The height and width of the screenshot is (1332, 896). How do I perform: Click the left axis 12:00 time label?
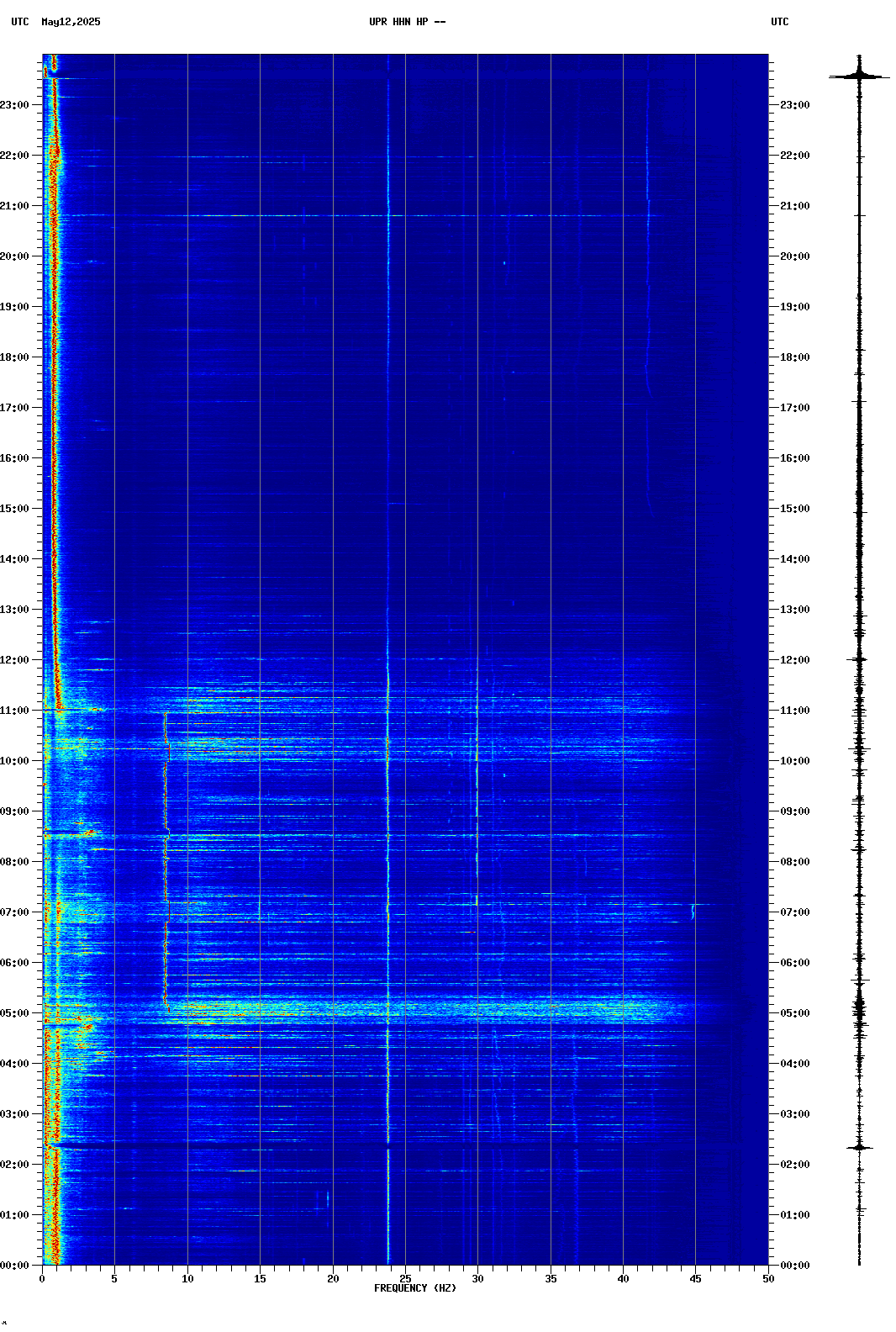(x=14, y=660)
